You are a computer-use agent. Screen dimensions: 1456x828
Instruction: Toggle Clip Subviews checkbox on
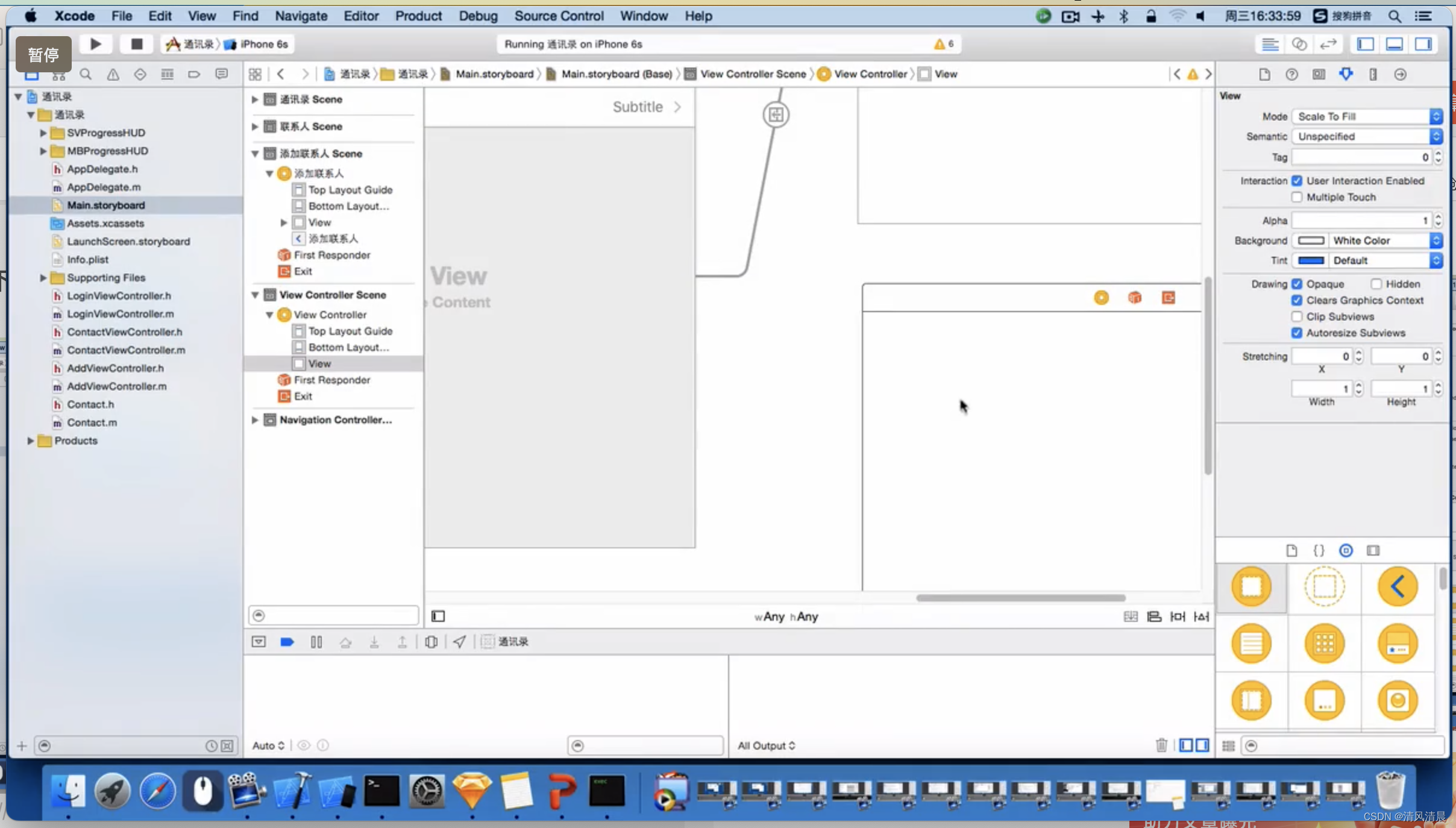(x=1297, y=316)
